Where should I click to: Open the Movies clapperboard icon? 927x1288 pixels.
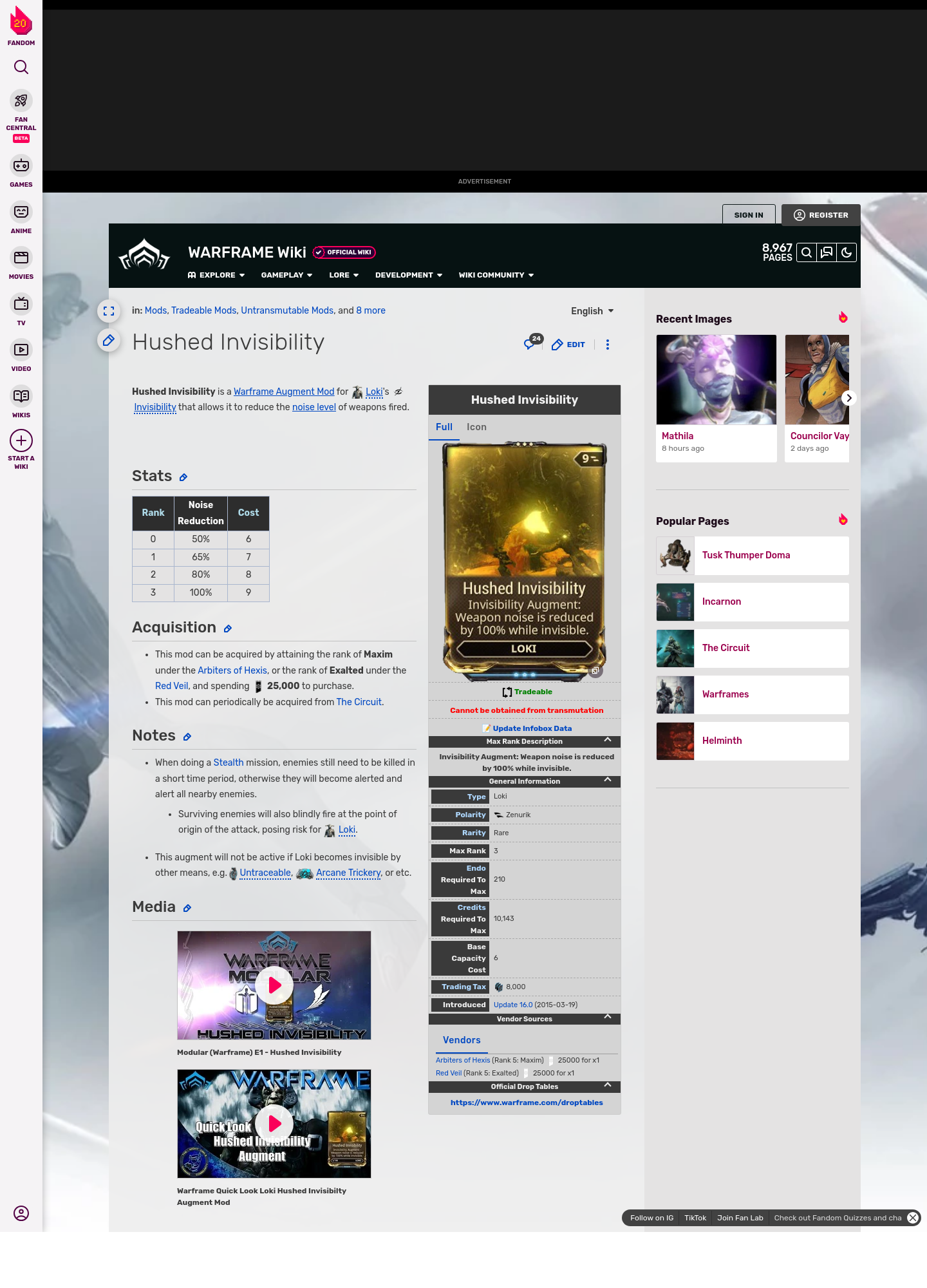point(21,258)
